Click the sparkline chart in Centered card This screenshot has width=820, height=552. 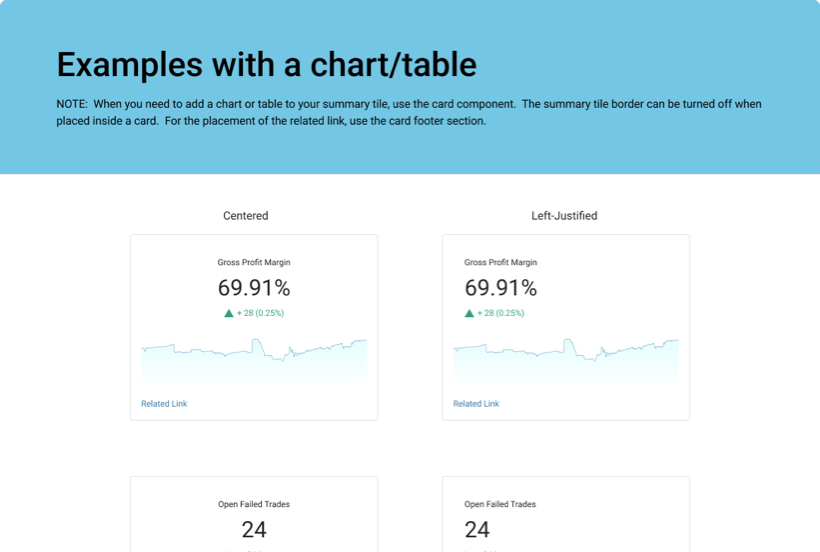[254, 358]
